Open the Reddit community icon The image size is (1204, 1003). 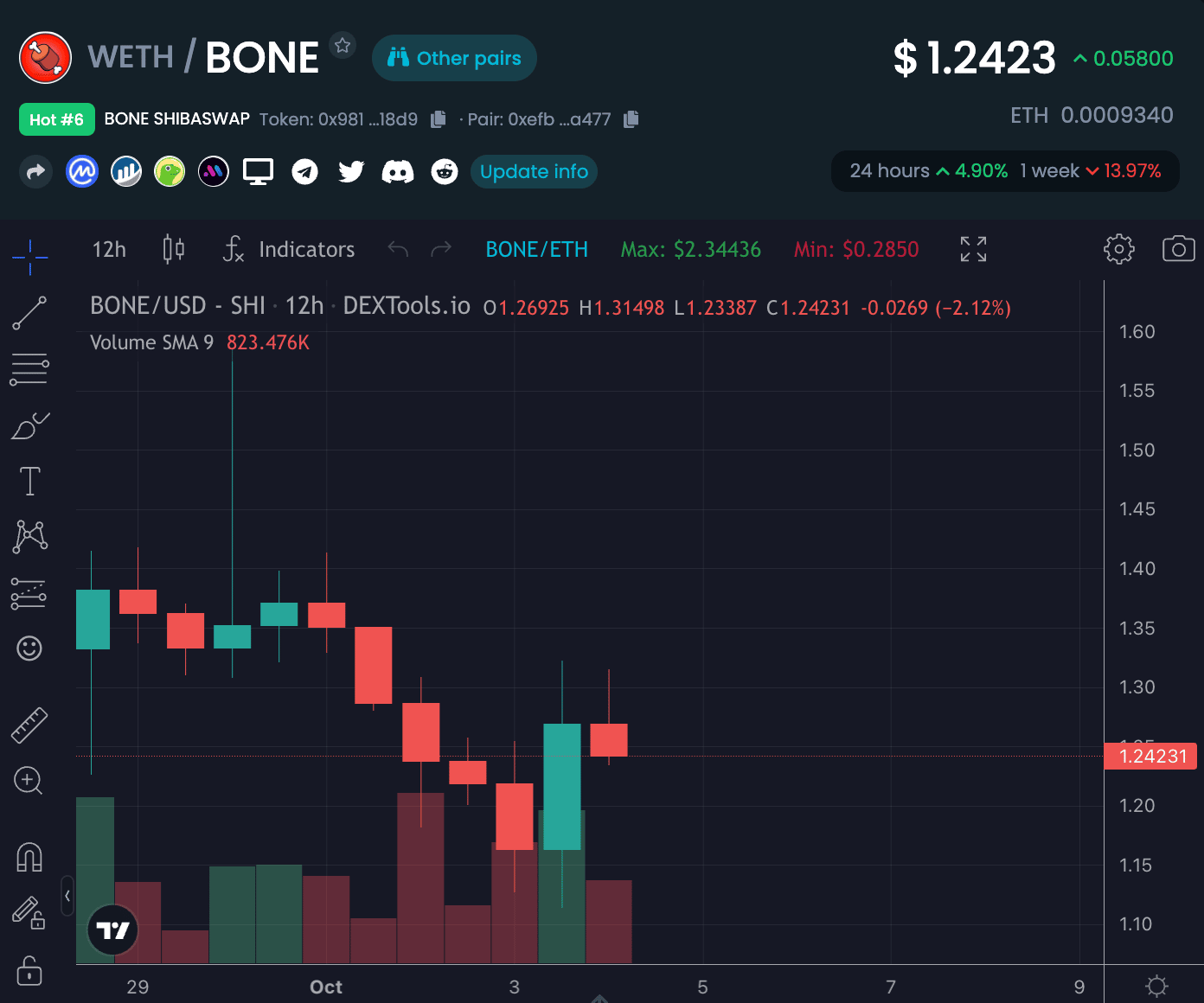coord(445,172)
